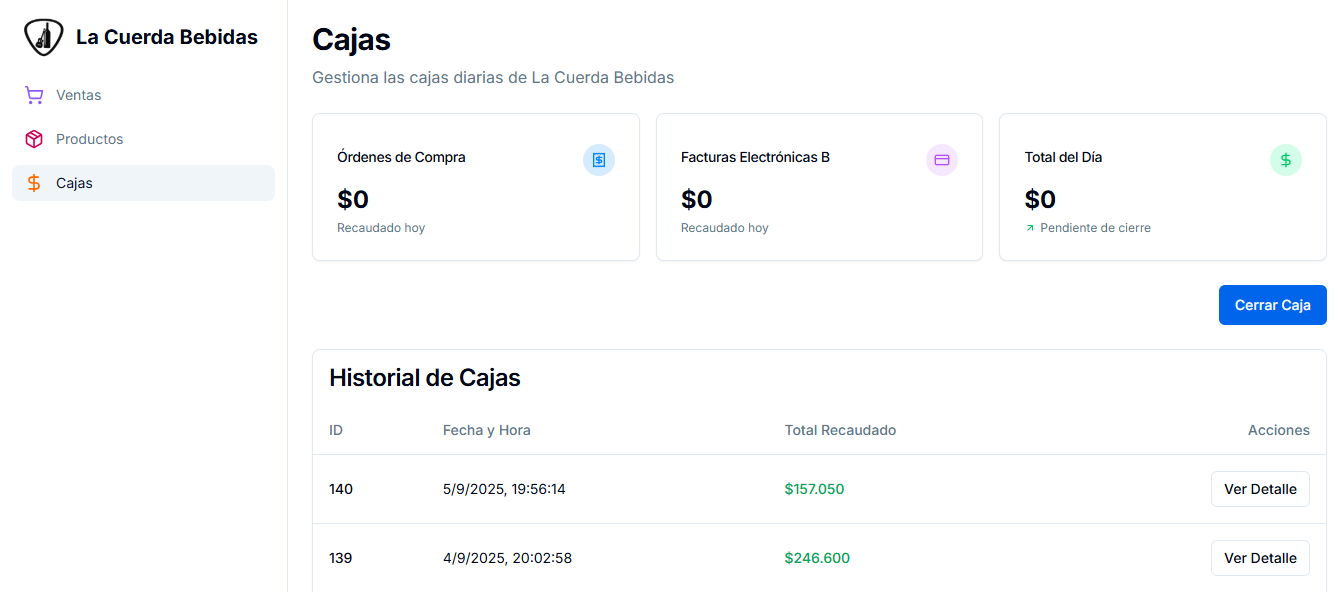The height and width of the screenshot is (592, 1339).
Task: Click the blue dollar icon on Órdenes de Compra
Action: (x=598, y=160)
